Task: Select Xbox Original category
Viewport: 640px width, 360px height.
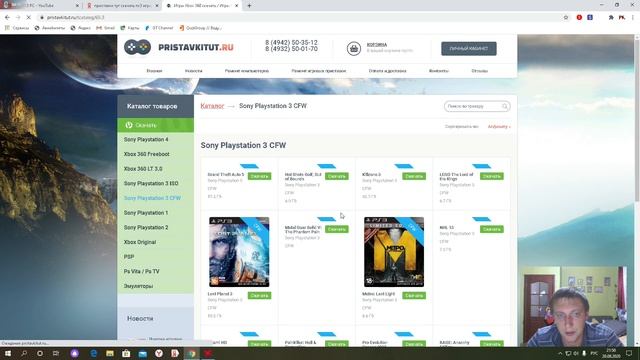Action: click(140, 242)
